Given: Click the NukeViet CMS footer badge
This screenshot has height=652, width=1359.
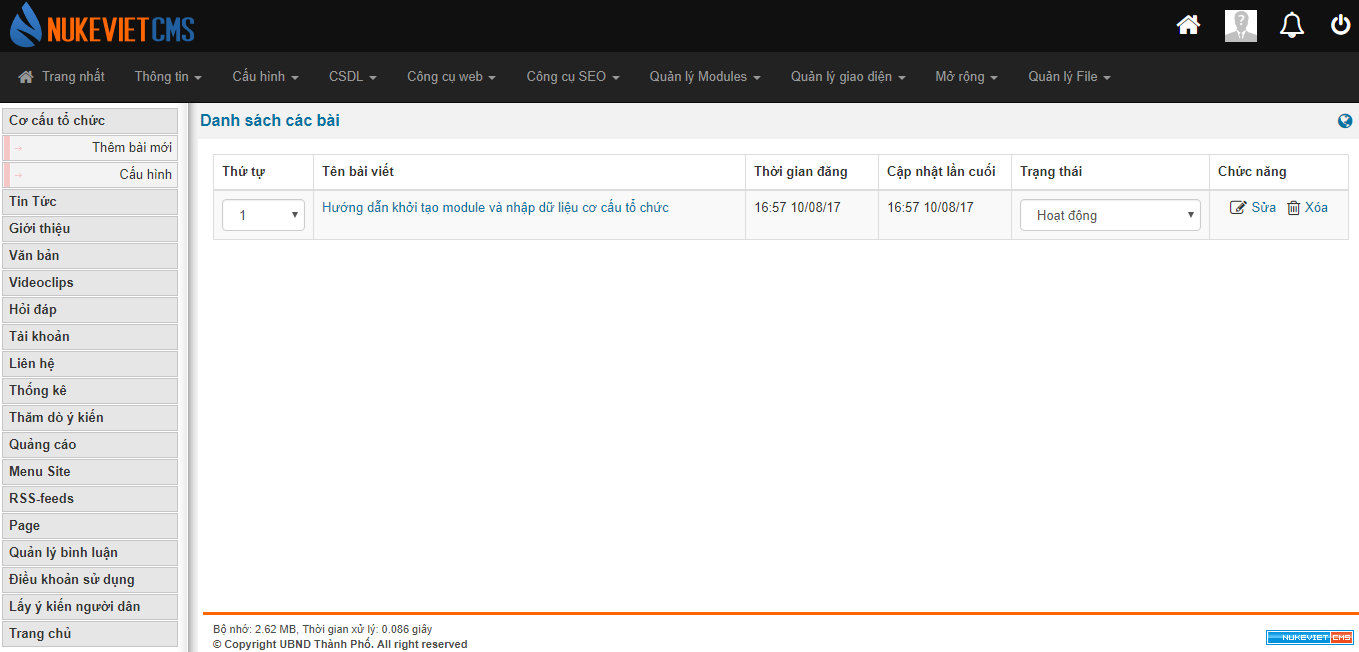Looking at the screenshot, I should click(1309, 637).
